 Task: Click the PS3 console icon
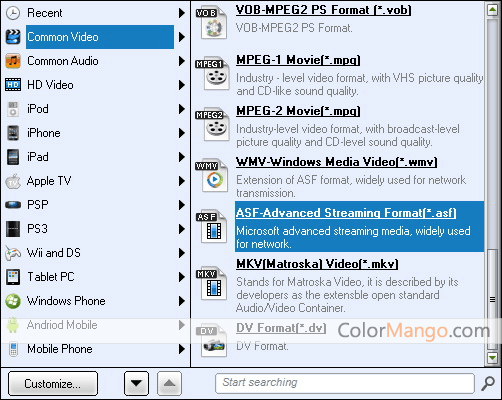(13, 229)
